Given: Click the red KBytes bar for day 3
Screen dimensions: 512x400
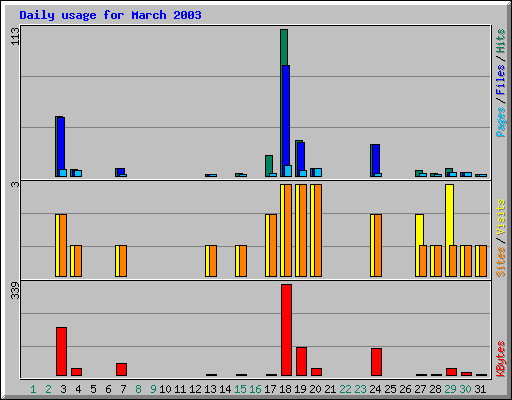Looking at the screenshot, I should point(61,352).
